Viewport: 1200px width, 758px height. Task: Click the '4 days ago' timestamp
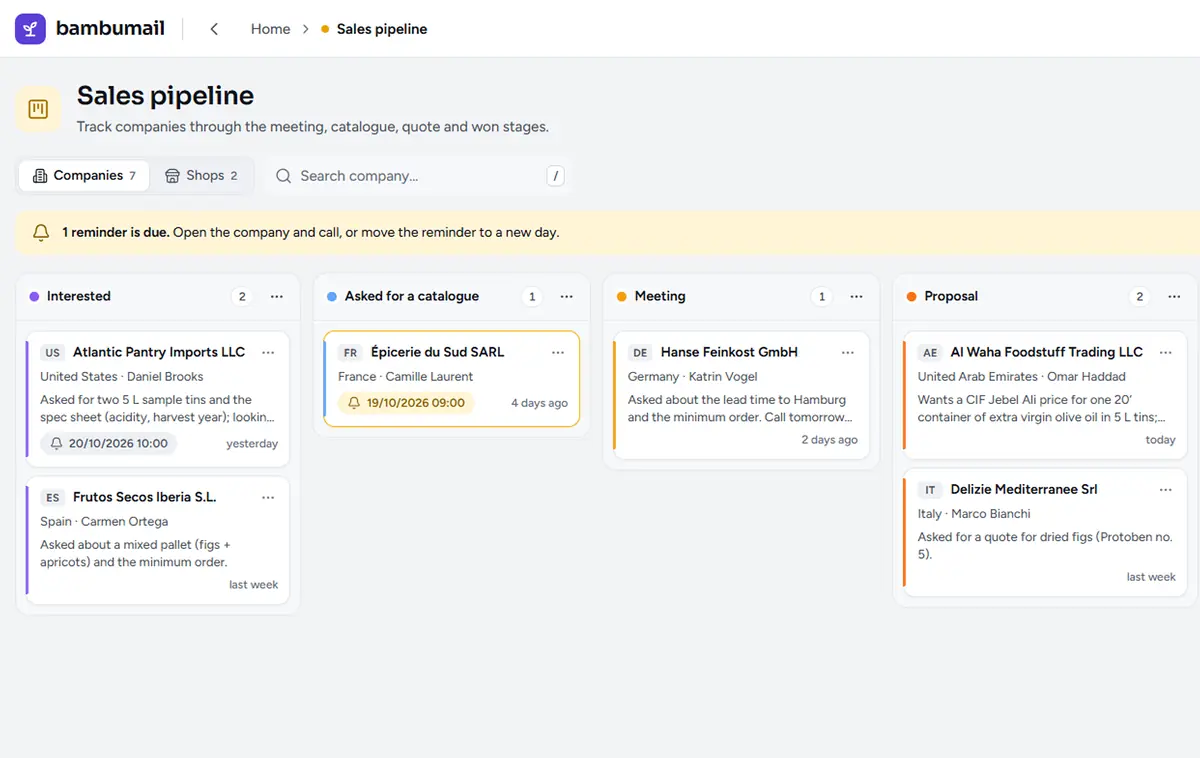point(539,403)
